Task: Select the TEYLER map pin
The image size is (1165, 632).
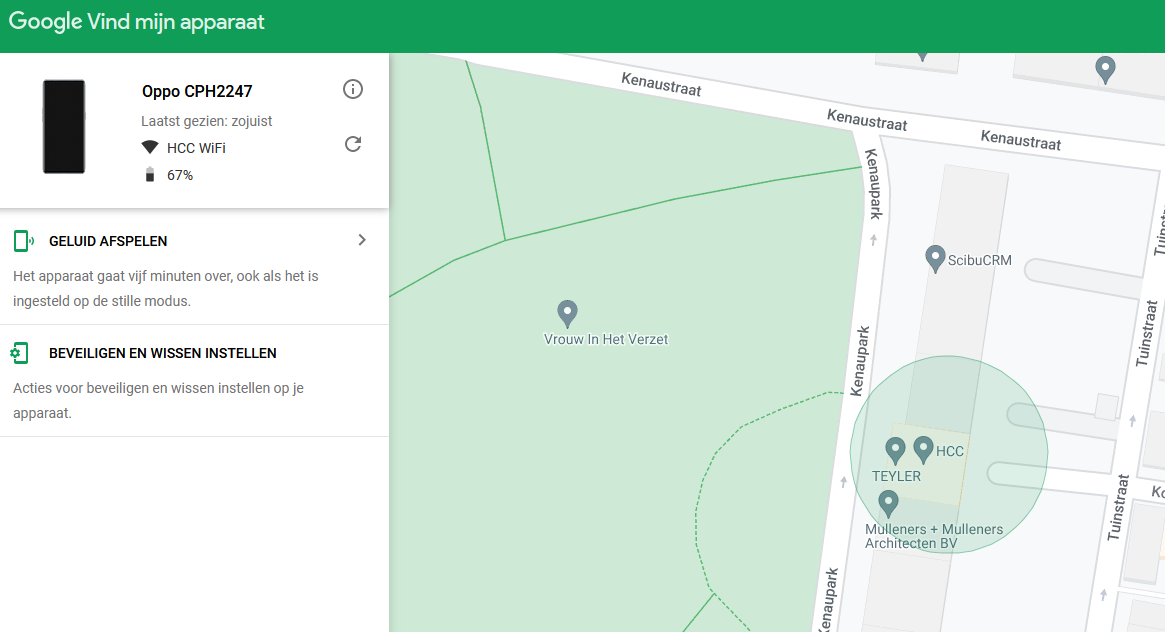Action: tap(895, 450)
